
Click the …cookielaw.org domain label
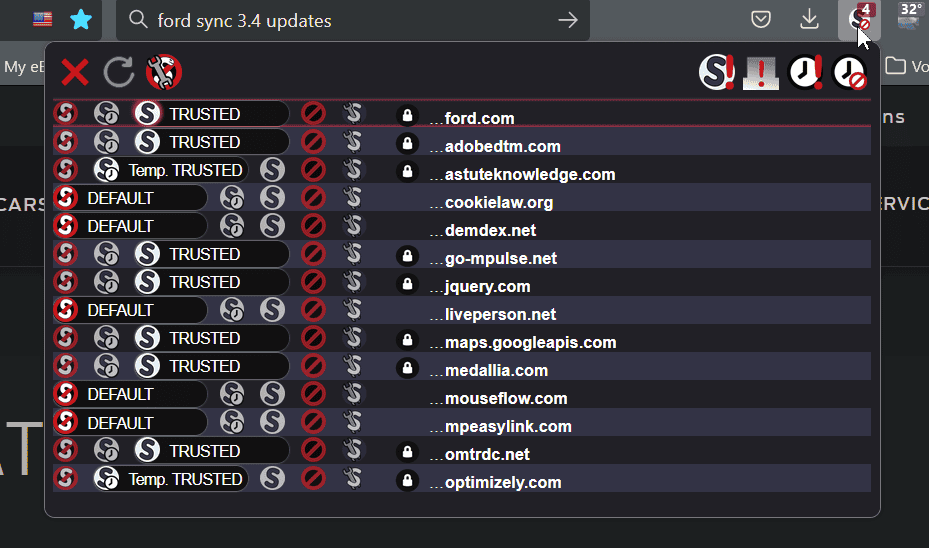click(x=492, y=202)
